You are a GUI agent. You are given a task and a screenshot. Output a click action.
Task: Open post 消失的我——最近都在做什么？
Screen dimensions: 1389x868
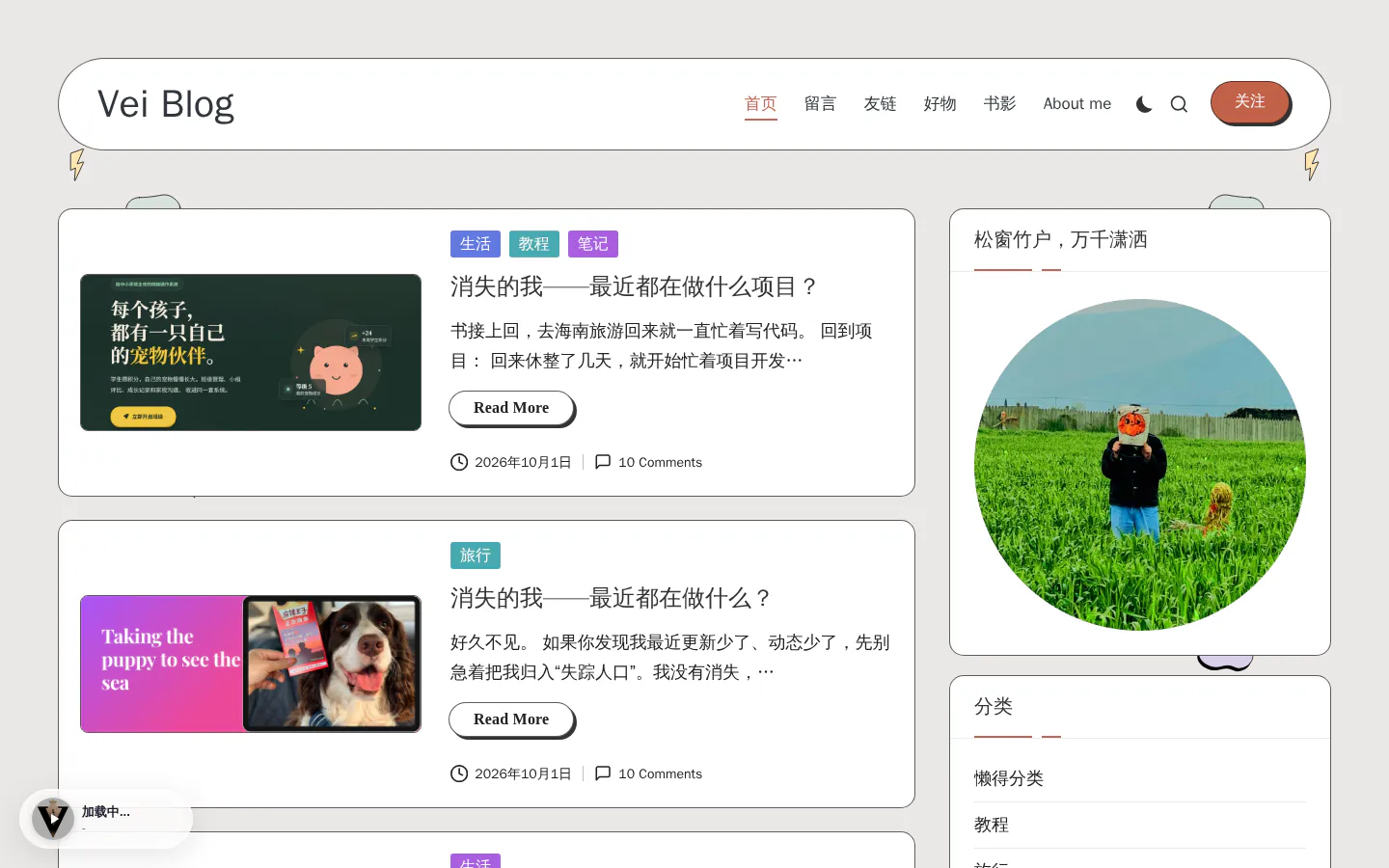coord(613,598)
